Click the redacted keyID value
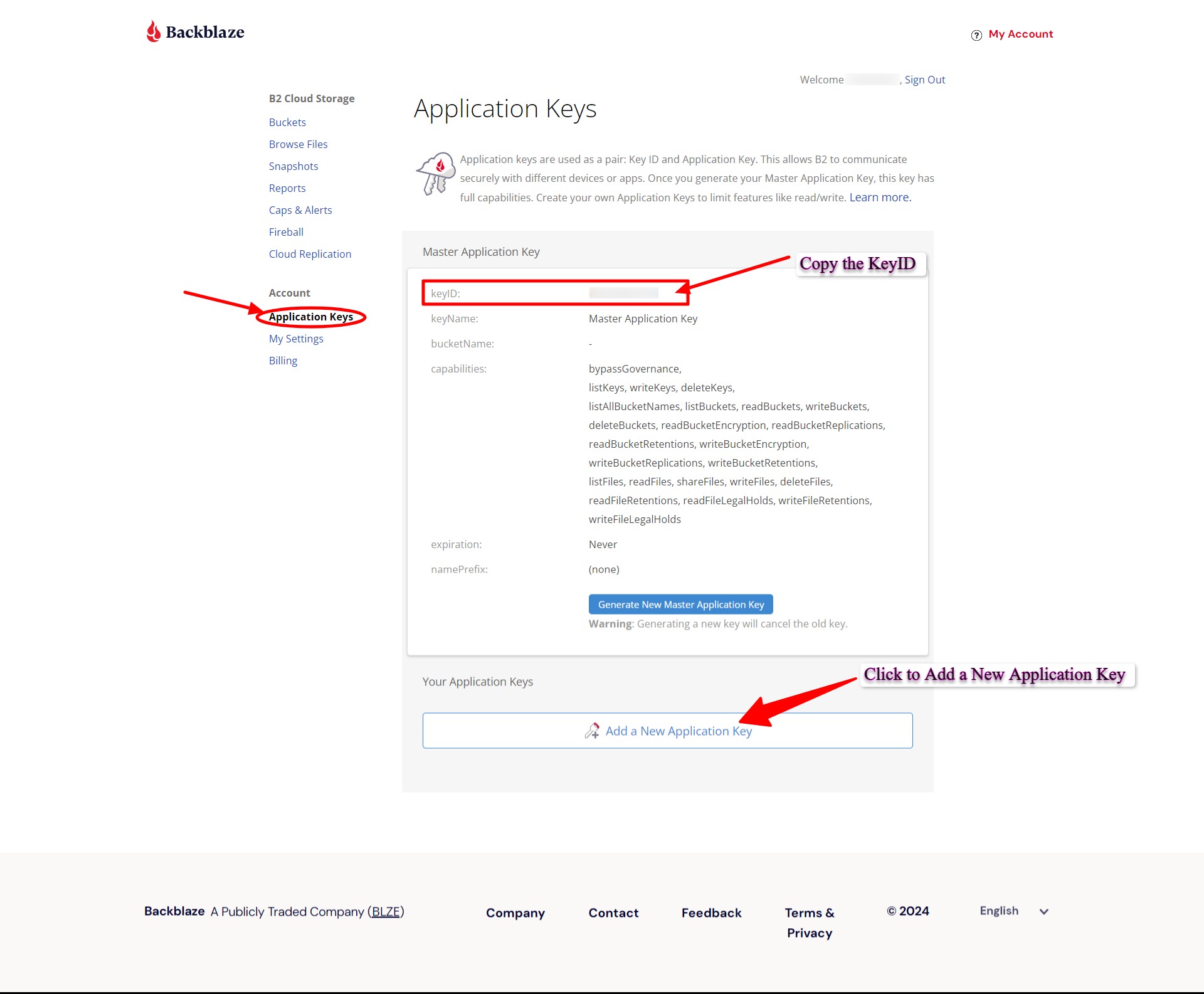The image size is (1204, 994). (x=623, y=293)
